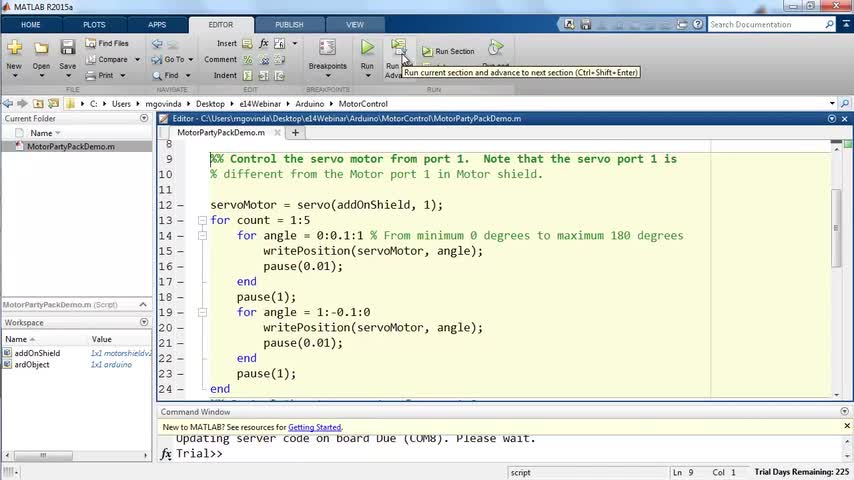This screenshot has width=854, height=480.
Task: Expand the Find dropdown arrow
Action: [188, 76]
